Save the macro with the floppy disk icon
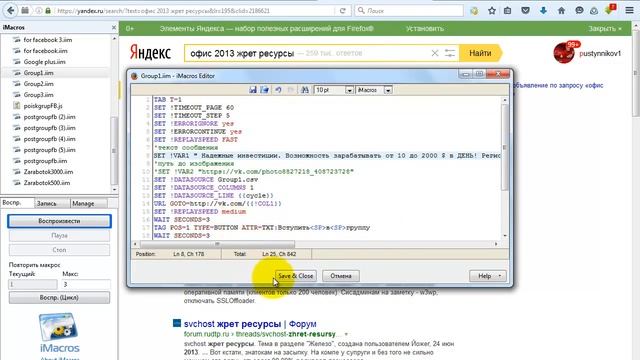 coord(253,90)
